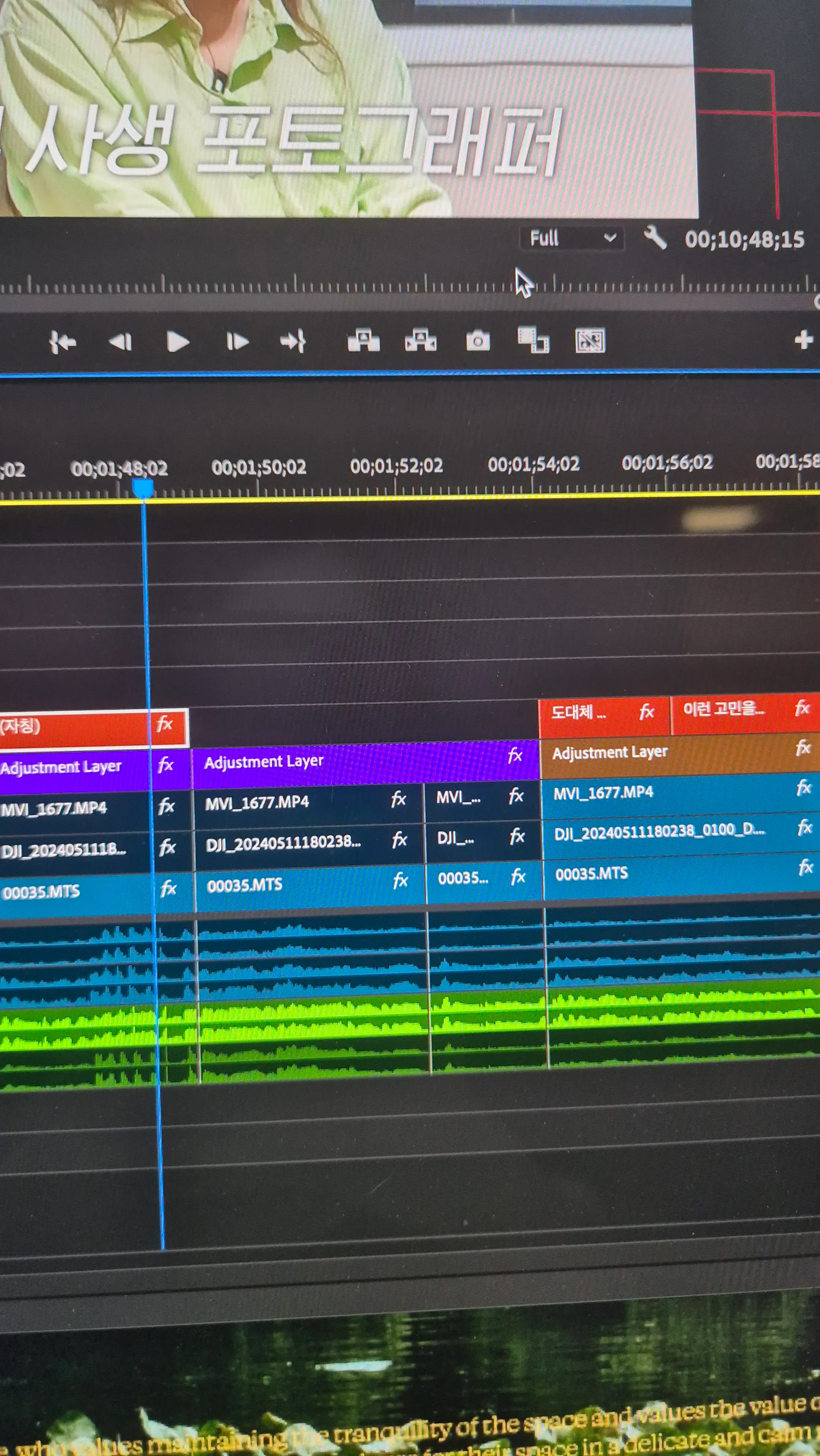Click the Go to In point button

(62, 342)
